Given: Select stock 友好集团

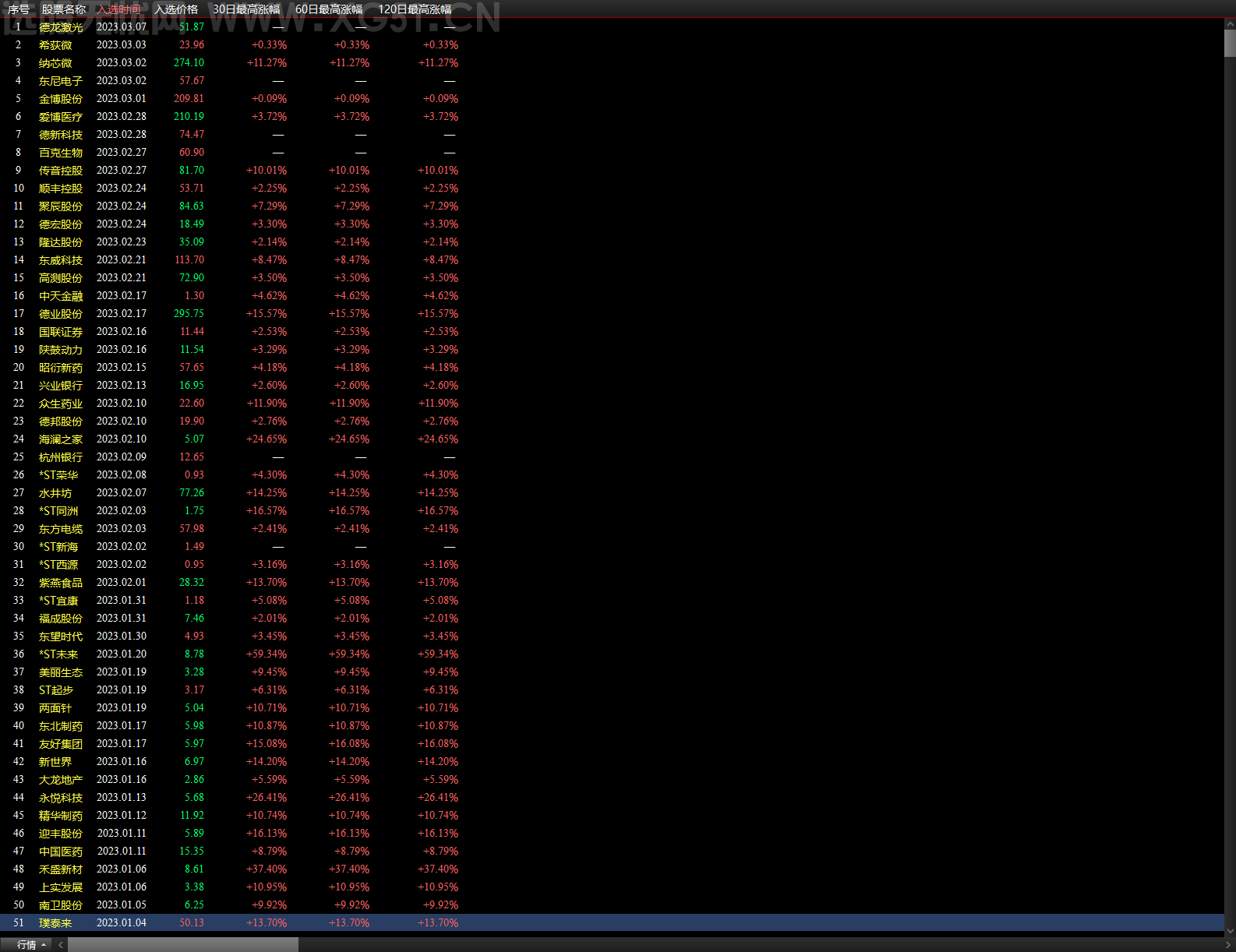Looking at the screenshot, I should tap(61, 744).
